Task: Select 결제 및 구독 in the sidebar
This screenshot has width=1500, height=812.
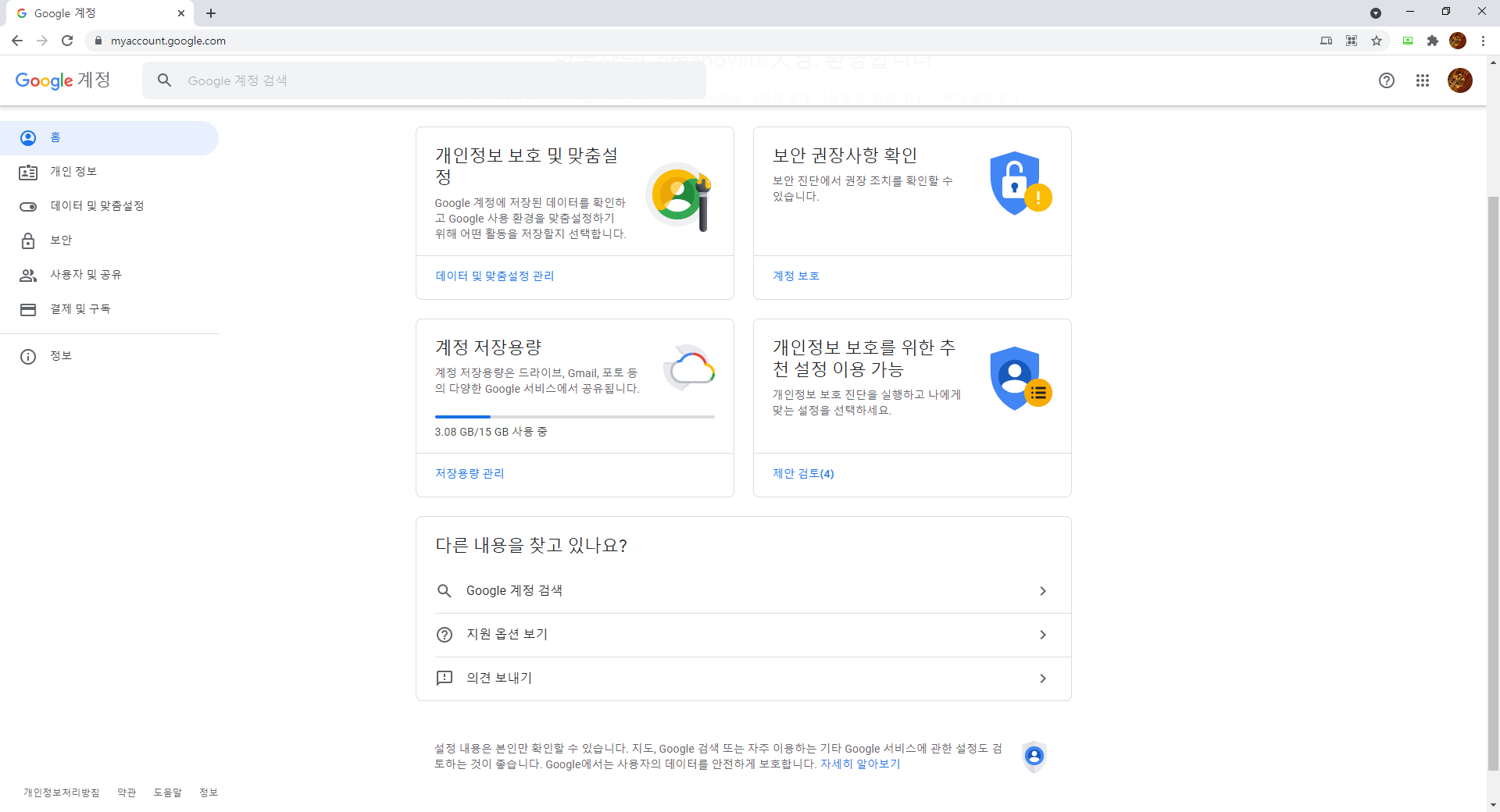Action: pos(109,309)
